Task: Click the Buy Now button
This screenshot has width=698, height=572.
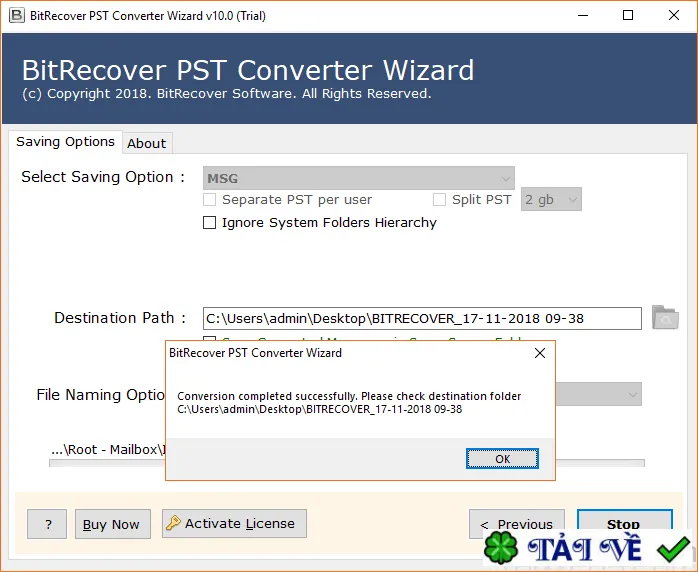Action: [x=113, y=524]
